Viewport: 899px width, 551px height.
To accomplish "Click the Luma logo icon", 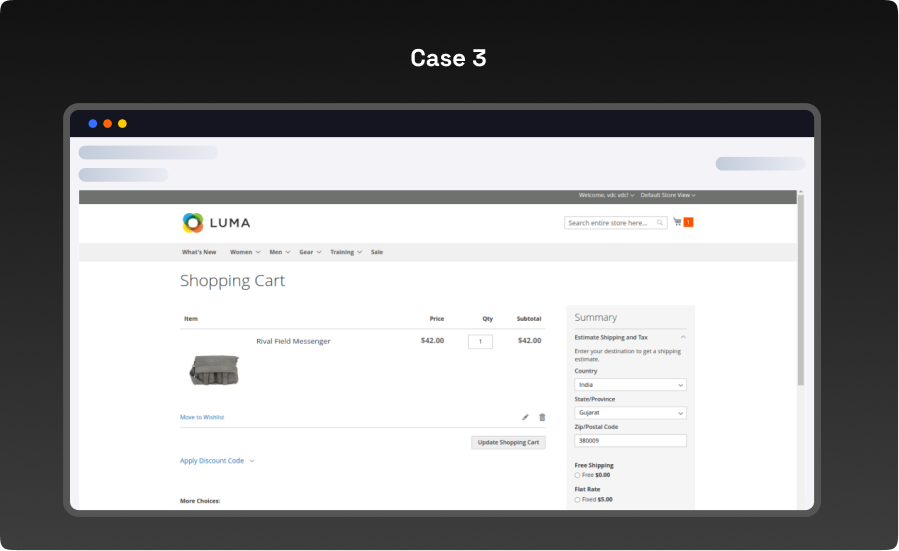I will pos(192,223).
